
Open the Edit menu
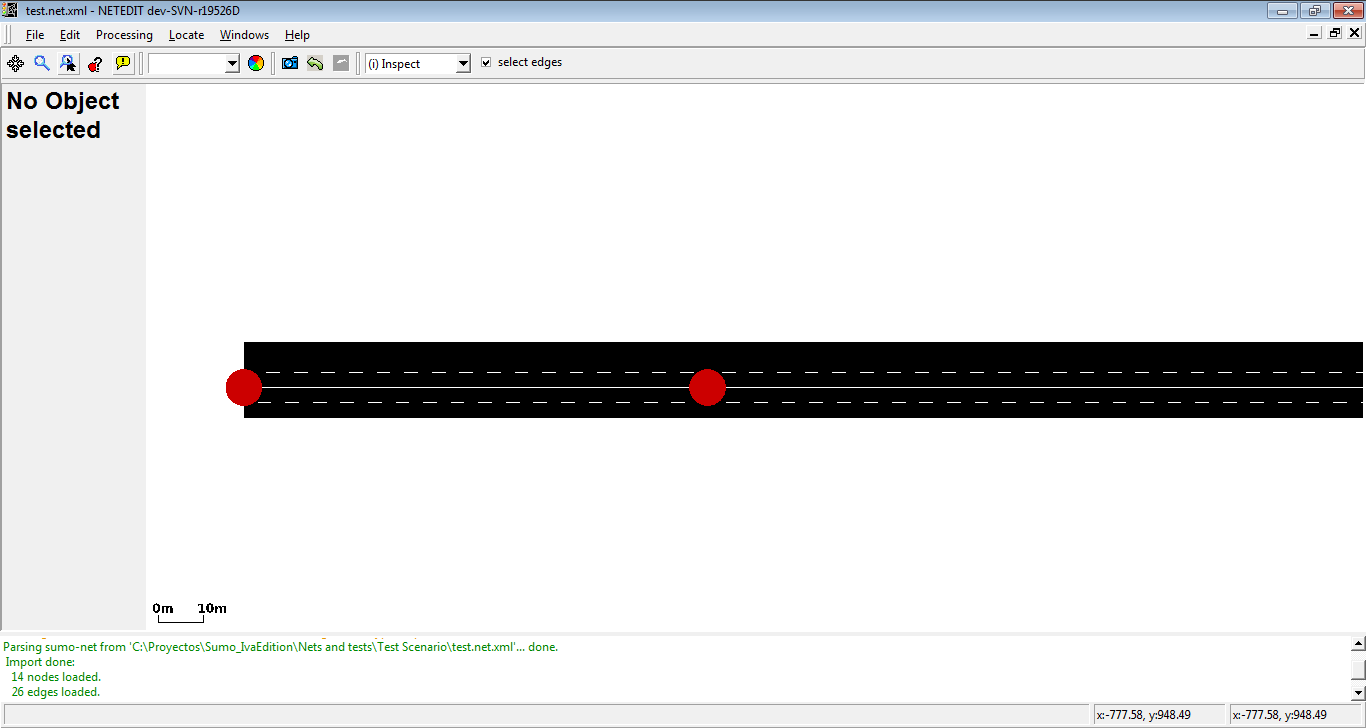click(69, 35)
